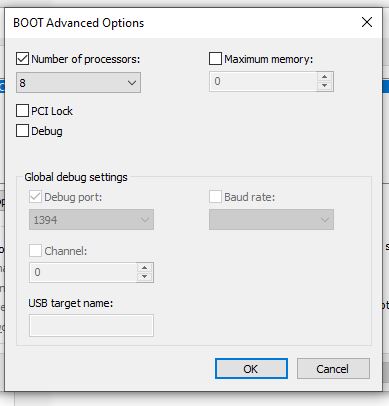Image resolution: width=389 pixels, height=406 pixels.
Task: Enable the Debug checkbox
Action: coord(22,131)
